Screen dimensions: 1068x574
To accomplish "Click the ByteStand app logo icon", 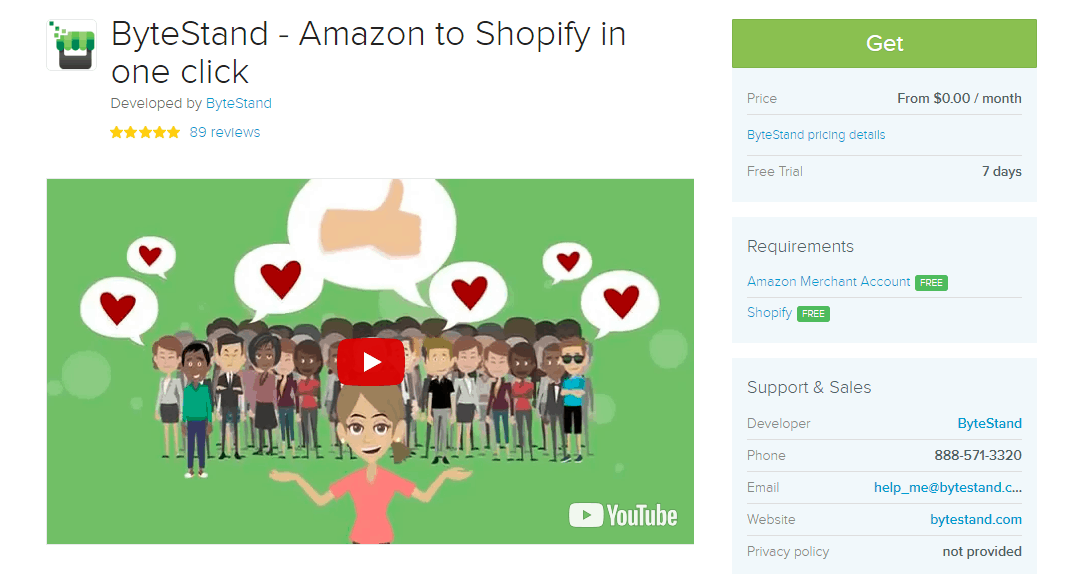I will [72, 45].
